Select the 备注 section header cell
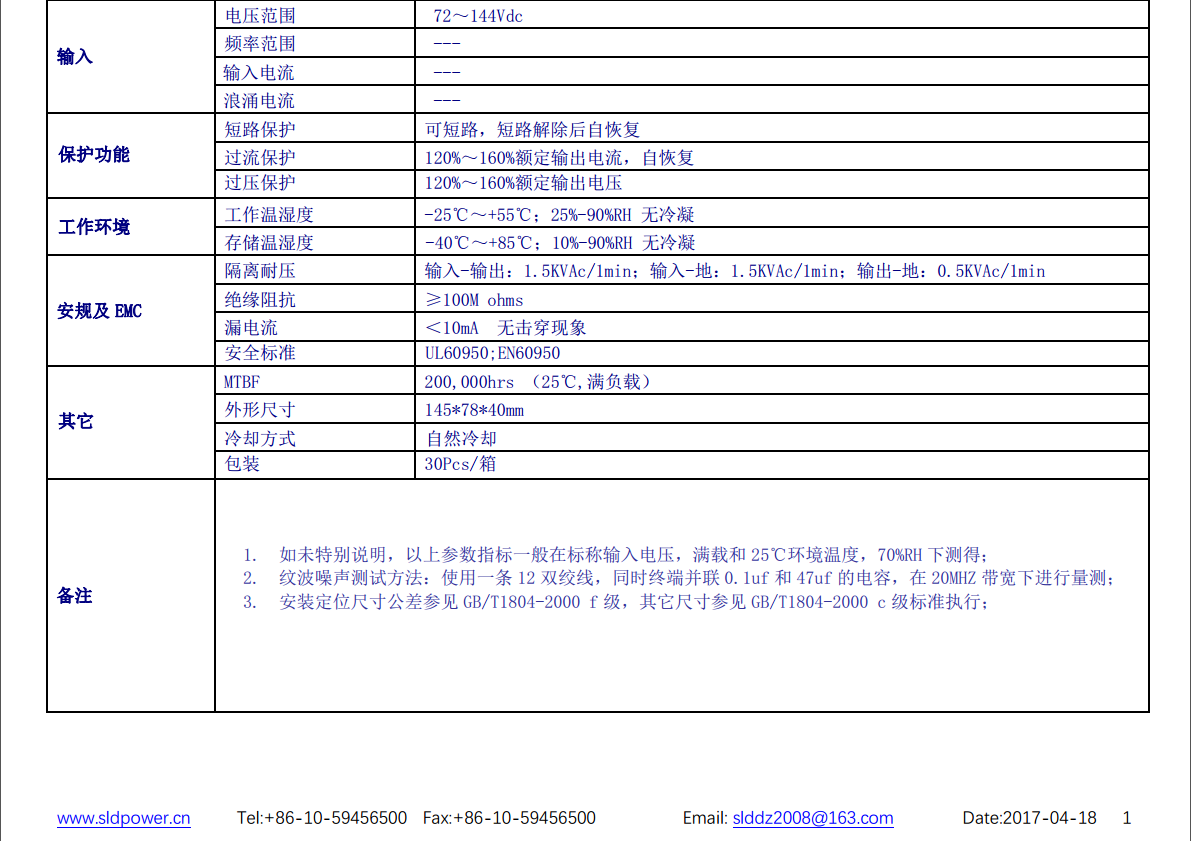 (75, 595)
